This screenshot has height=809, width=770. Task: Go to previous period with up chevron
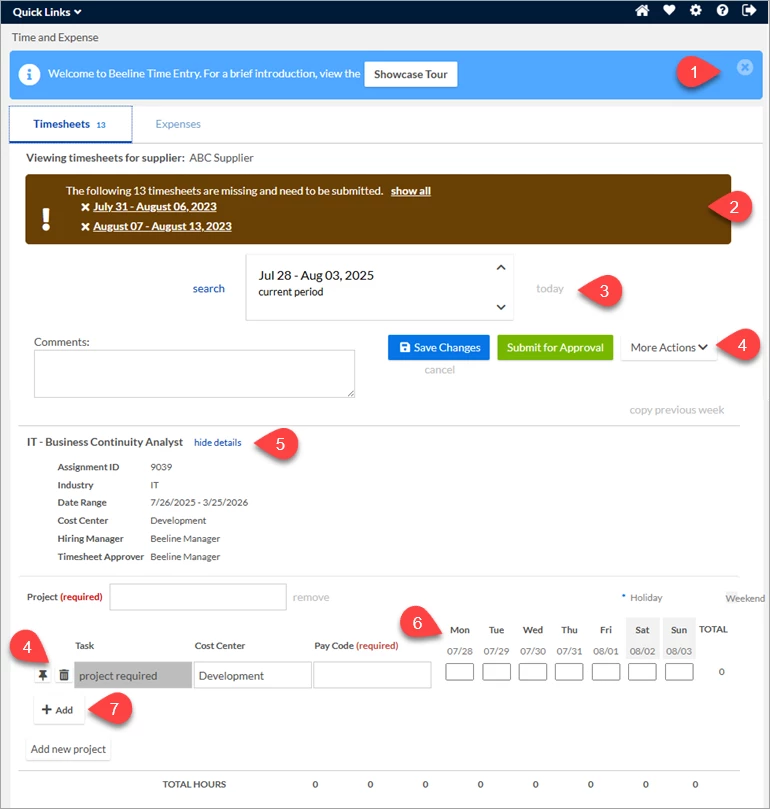pos(501,267)
